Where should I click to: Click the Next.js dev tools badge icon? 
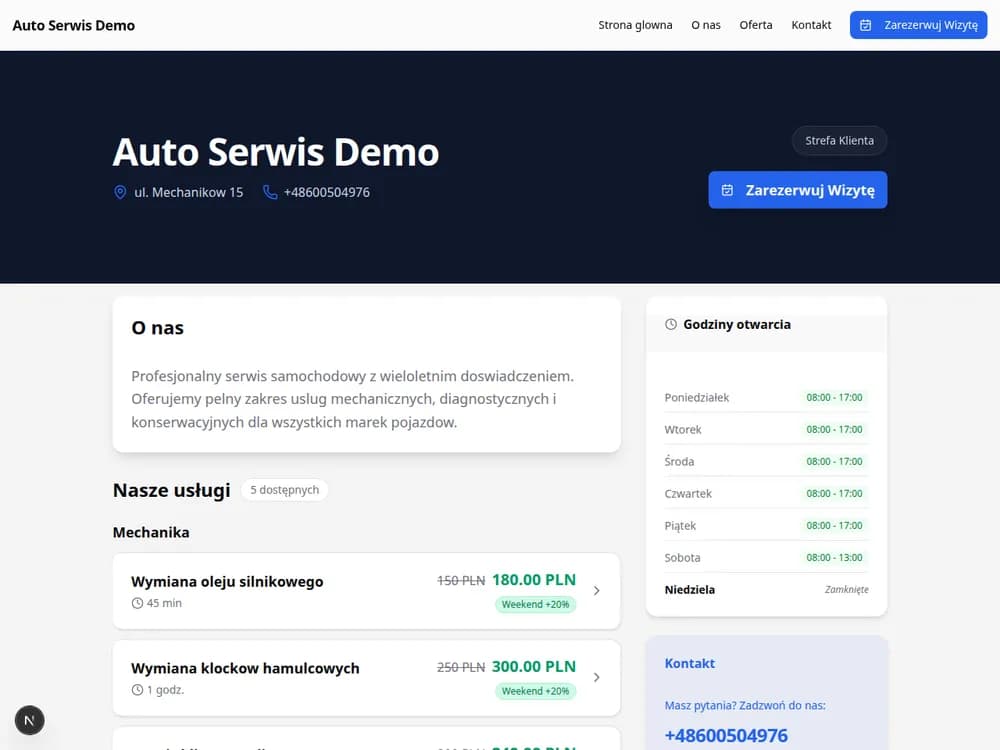click(x=29, y=721)
